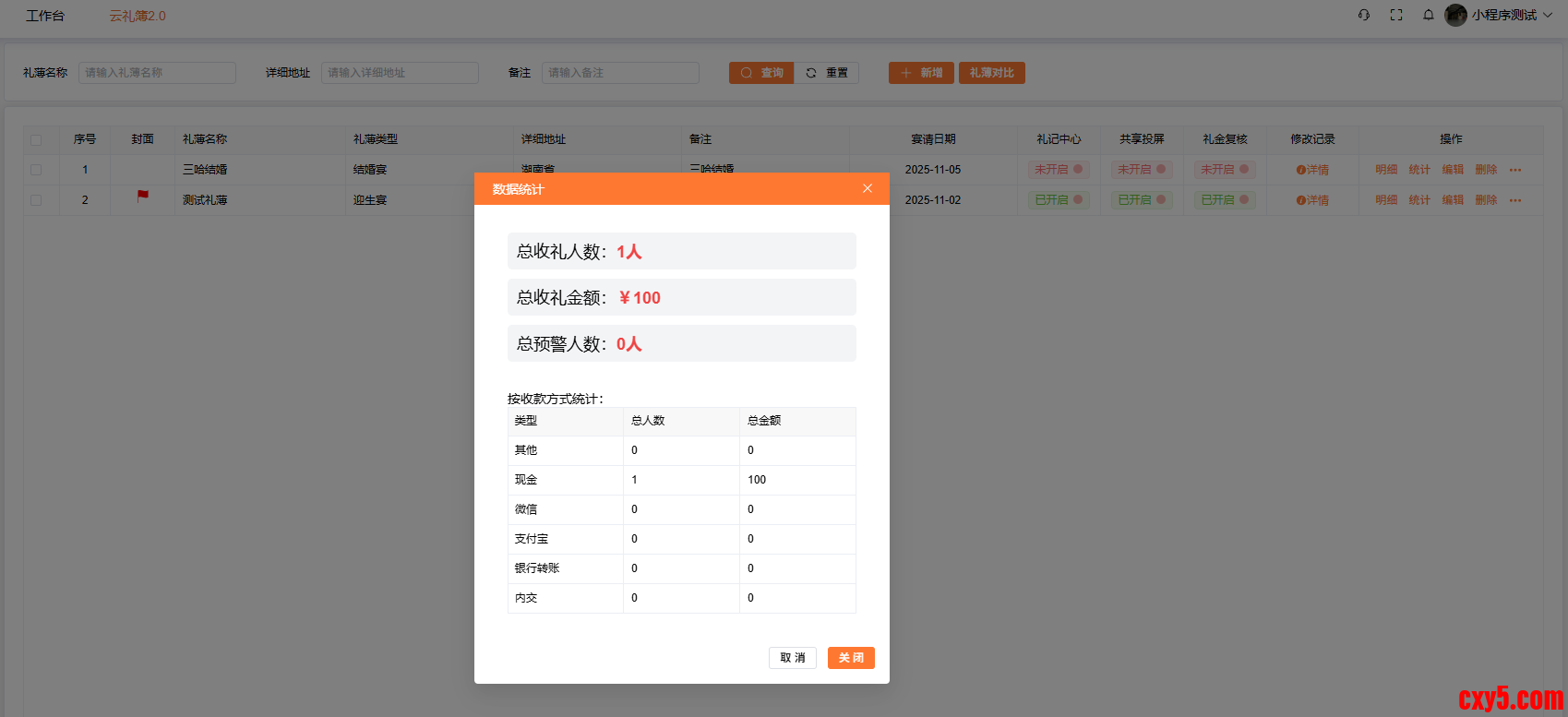Viewport: 1568px width, 717px height.
Task: Click the headset support icon
Action: (1364, 15)
